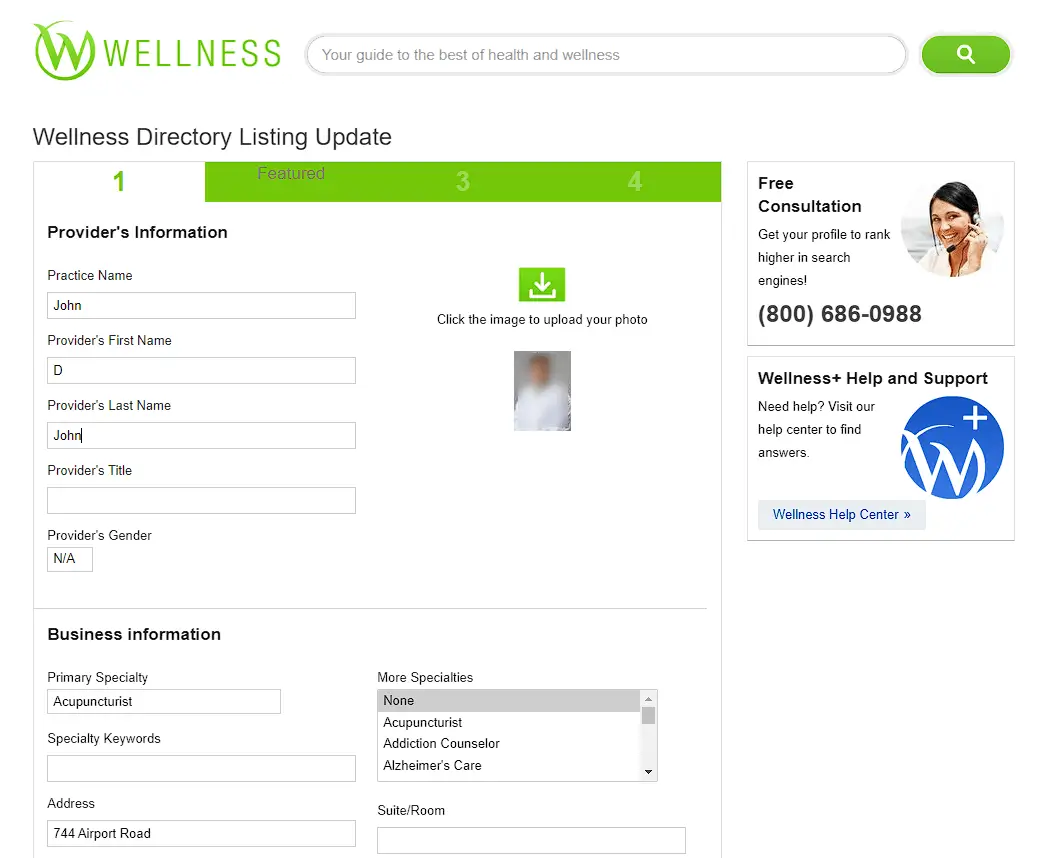Click the Wellness logo icon
Screen dimensions: 1038x858
point(64,51)
